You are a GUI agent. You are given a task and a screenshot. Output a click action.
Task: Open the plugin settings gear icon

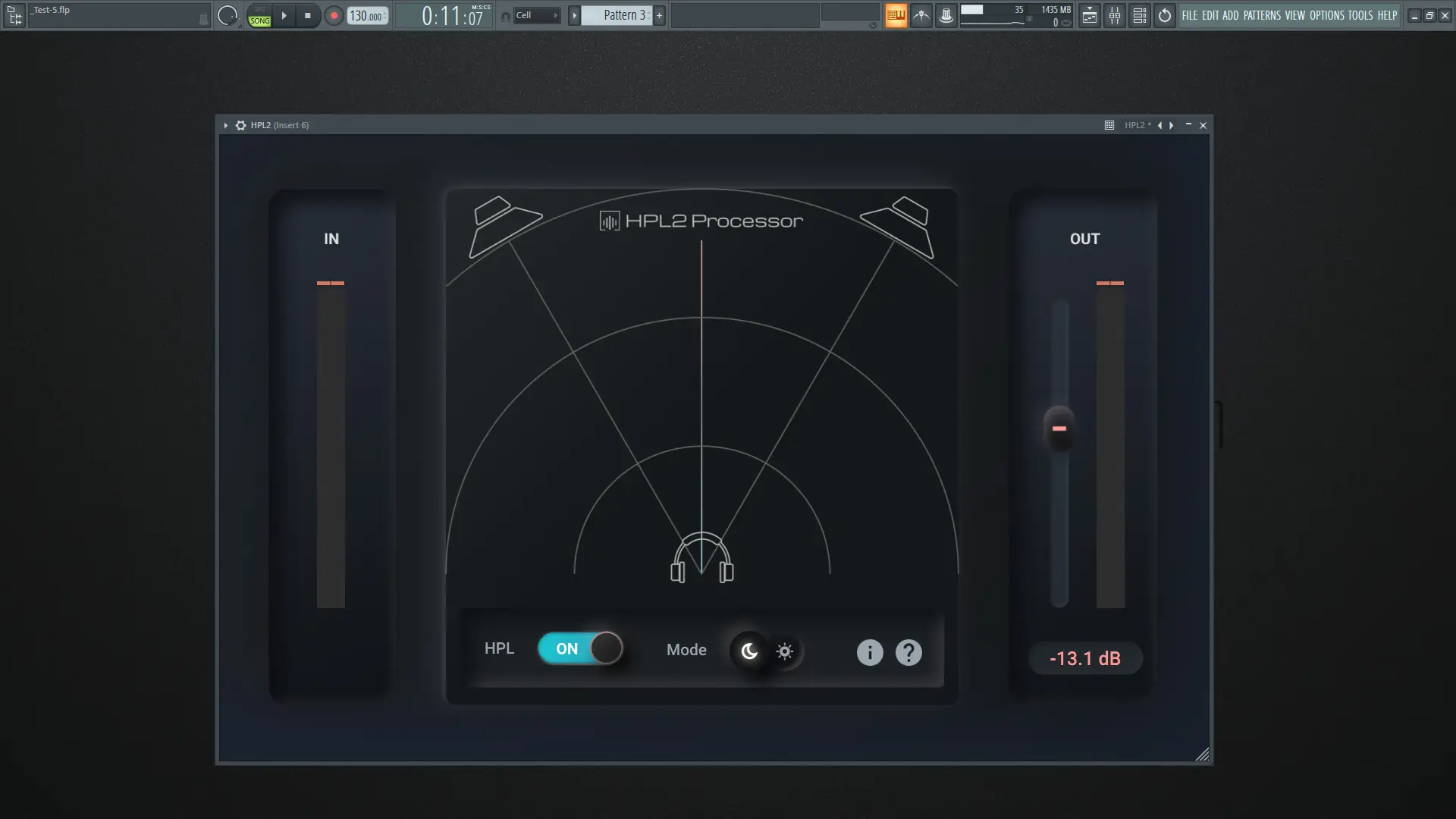coord(240,125)
